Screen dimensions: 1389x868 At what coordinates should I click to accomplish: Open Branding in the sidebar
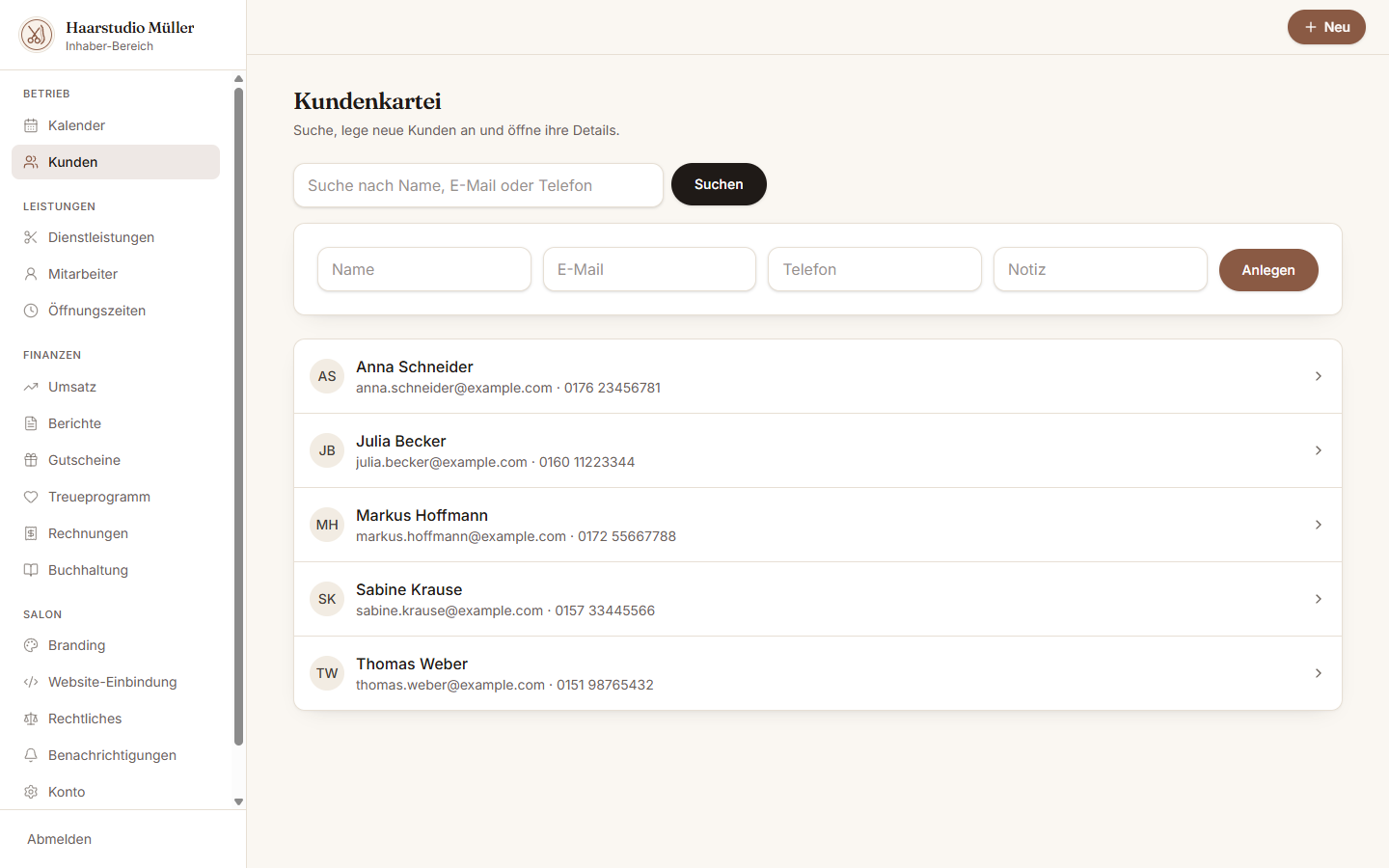(116, 645)
